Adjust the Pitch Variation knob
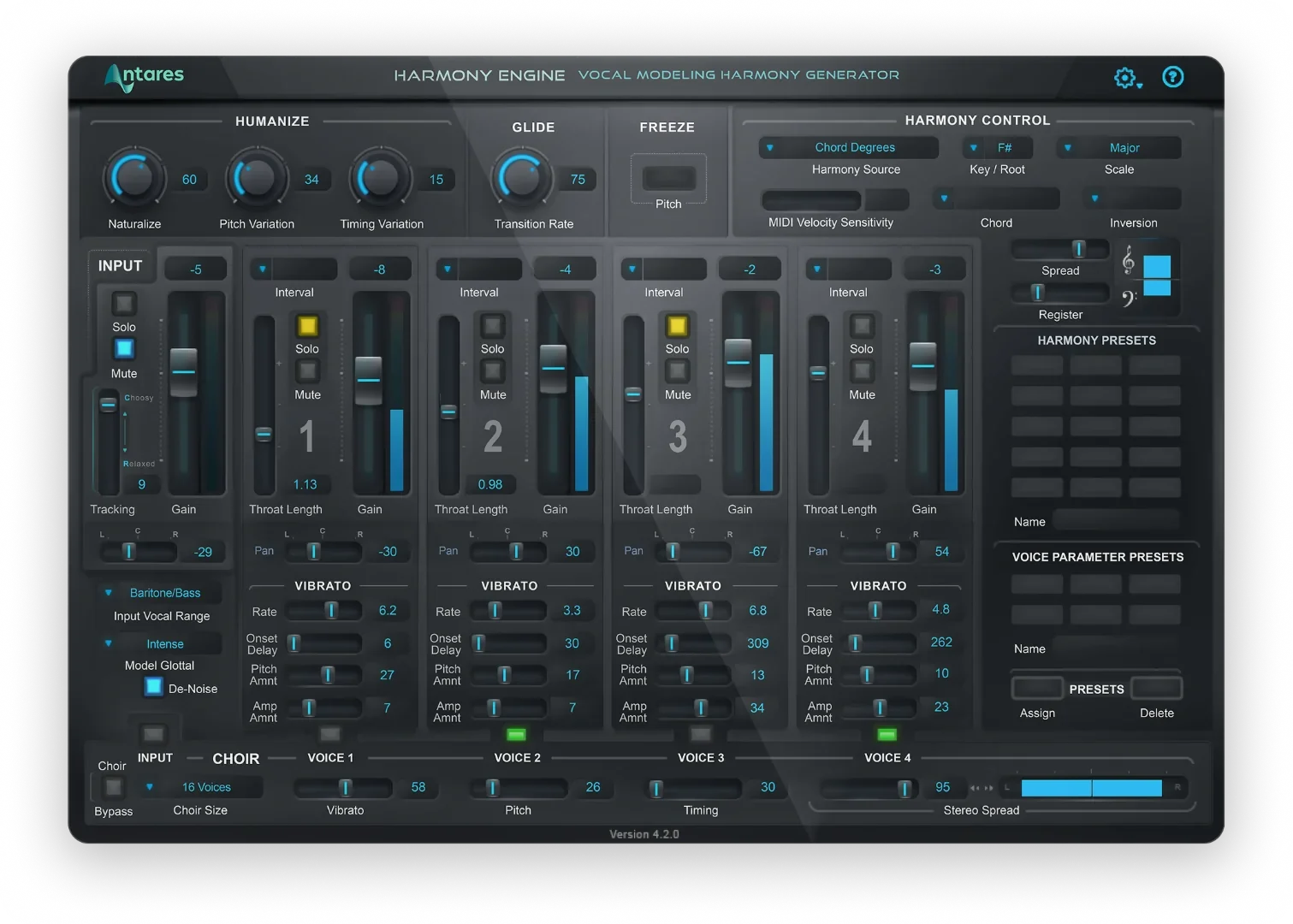This screenshot has height=924, width=1293. [256, 178]
